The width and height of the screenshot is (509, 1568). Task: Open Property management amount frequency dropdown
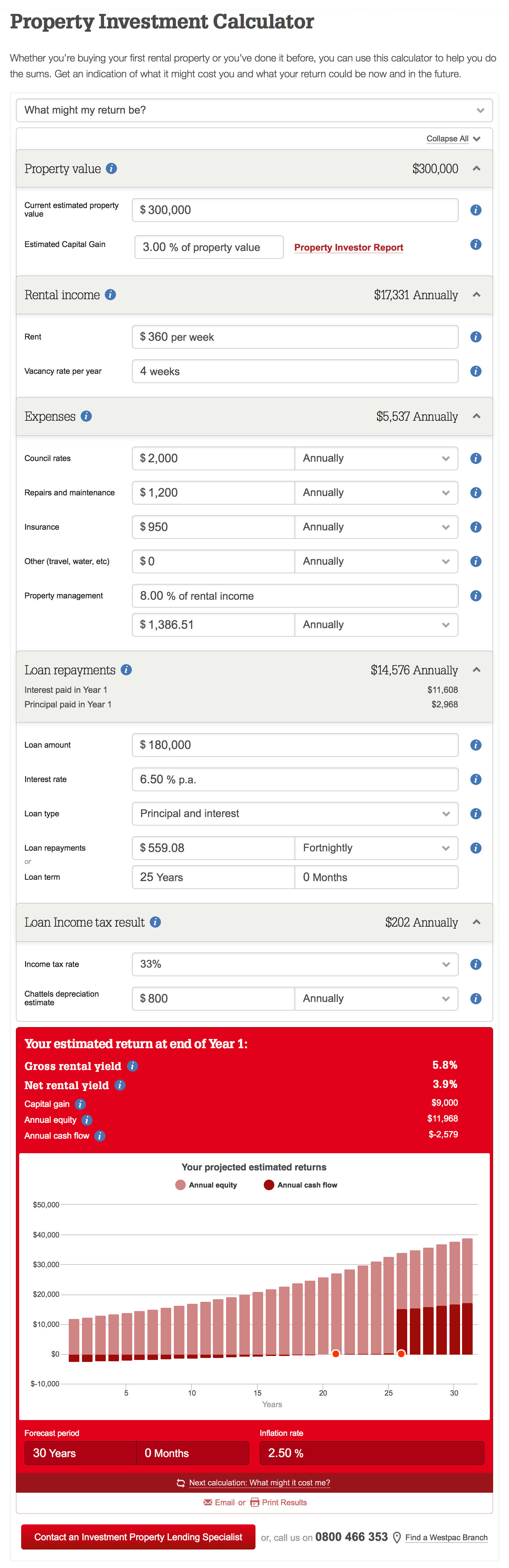coord(376,624)
